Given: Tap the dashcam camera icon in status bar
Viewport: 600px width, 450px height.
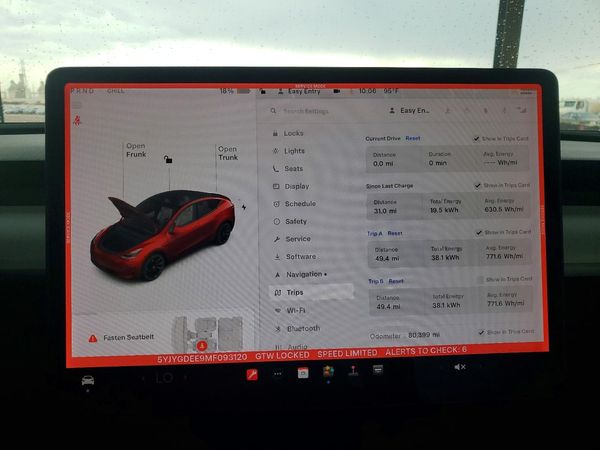Looking at the screenshot, I should coord(336,91).
